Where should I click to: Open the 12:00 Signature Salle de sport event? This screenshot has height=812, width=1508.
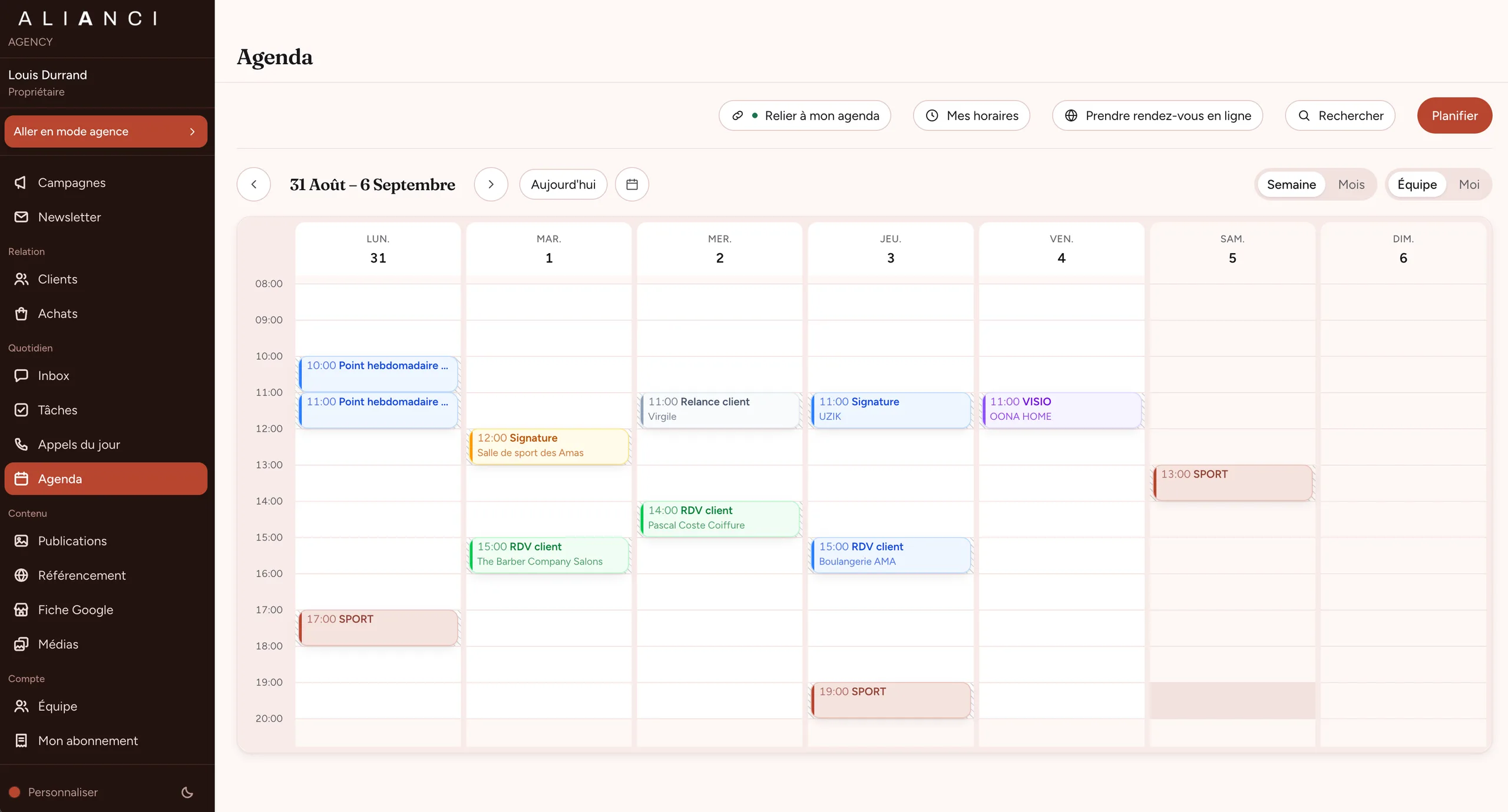tap(549, 446)
